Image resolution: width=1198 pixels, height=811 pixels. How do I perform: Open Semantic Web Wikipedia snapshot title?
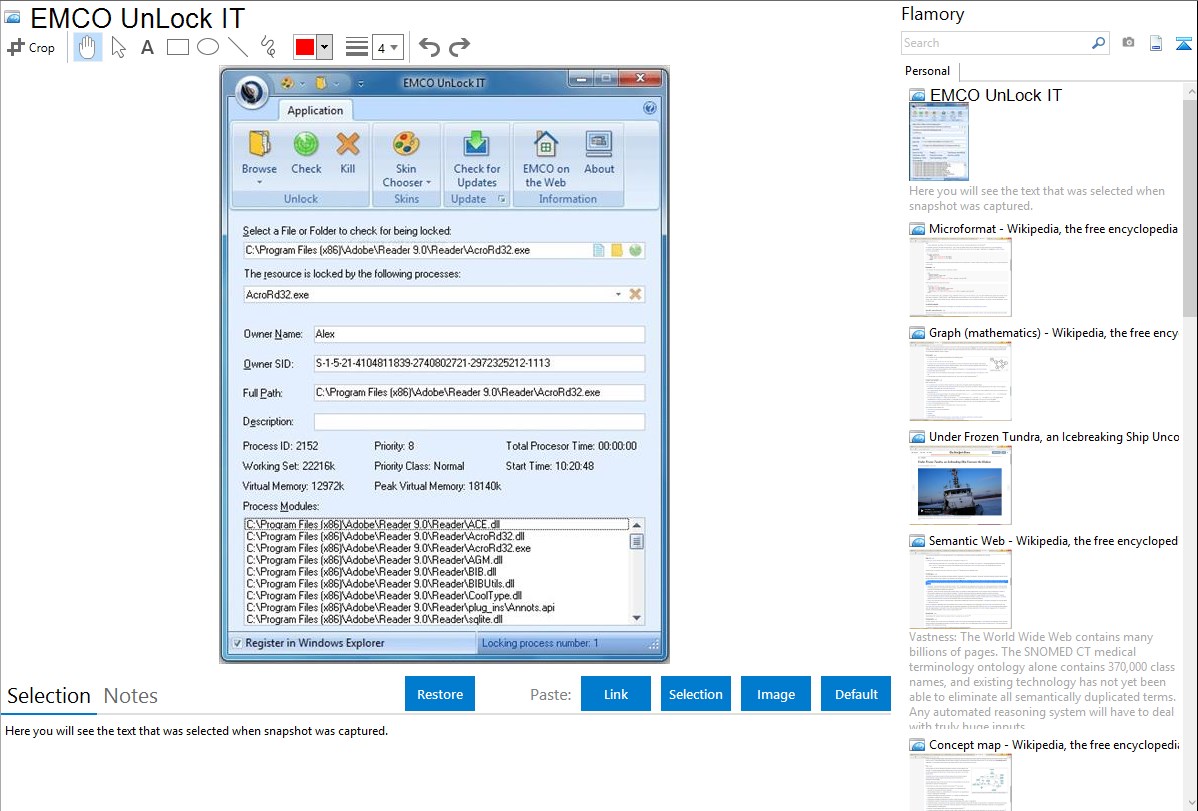(1053, 541)
